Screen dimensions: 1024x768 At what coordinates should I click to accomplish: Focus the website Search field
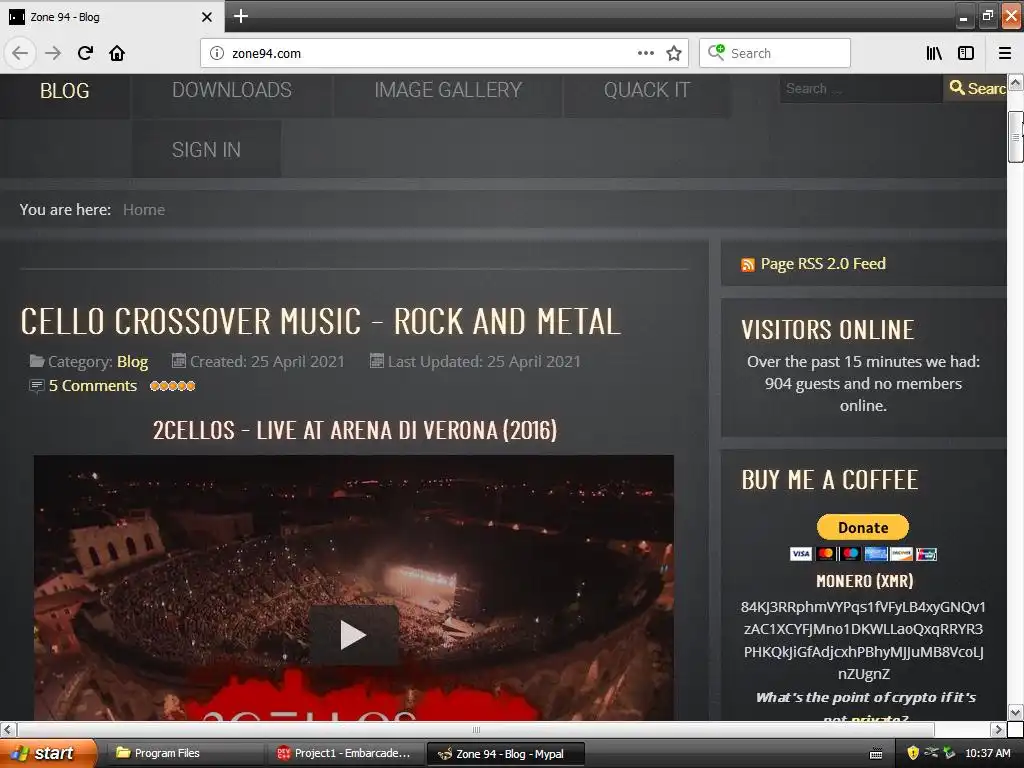coord(861,88)
